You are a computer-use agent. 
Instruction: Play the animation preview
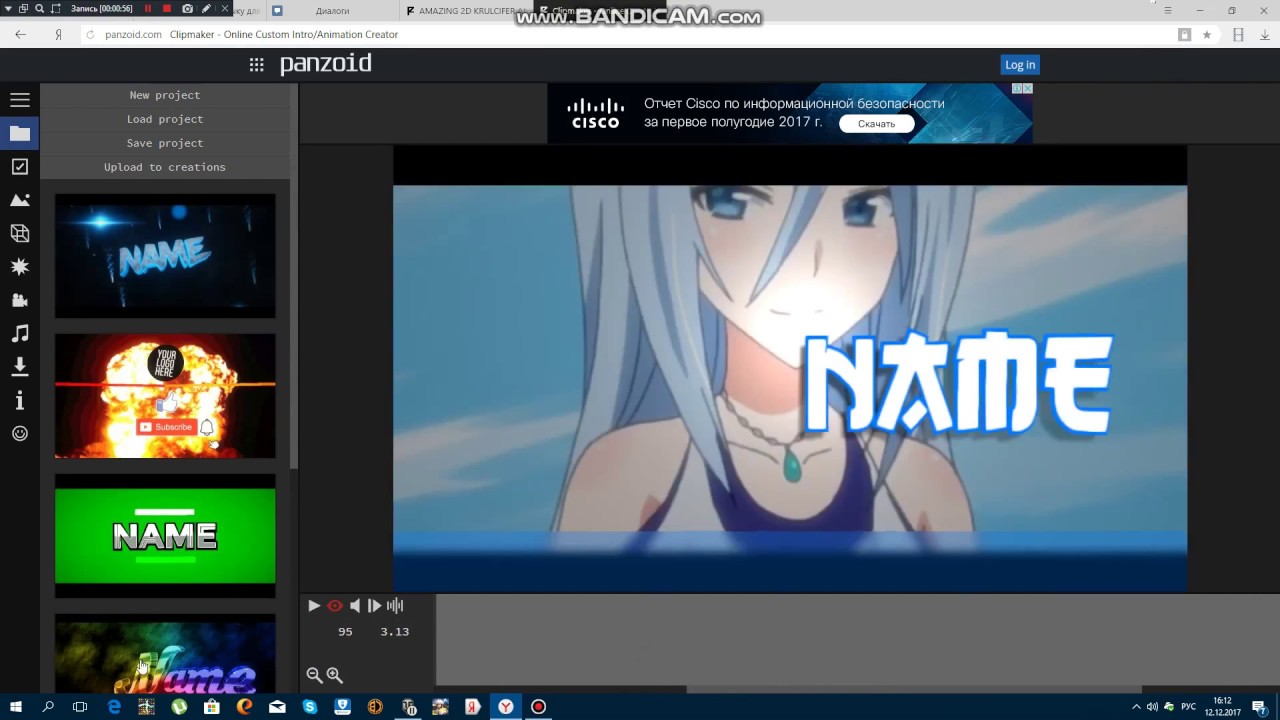point(314,605)
